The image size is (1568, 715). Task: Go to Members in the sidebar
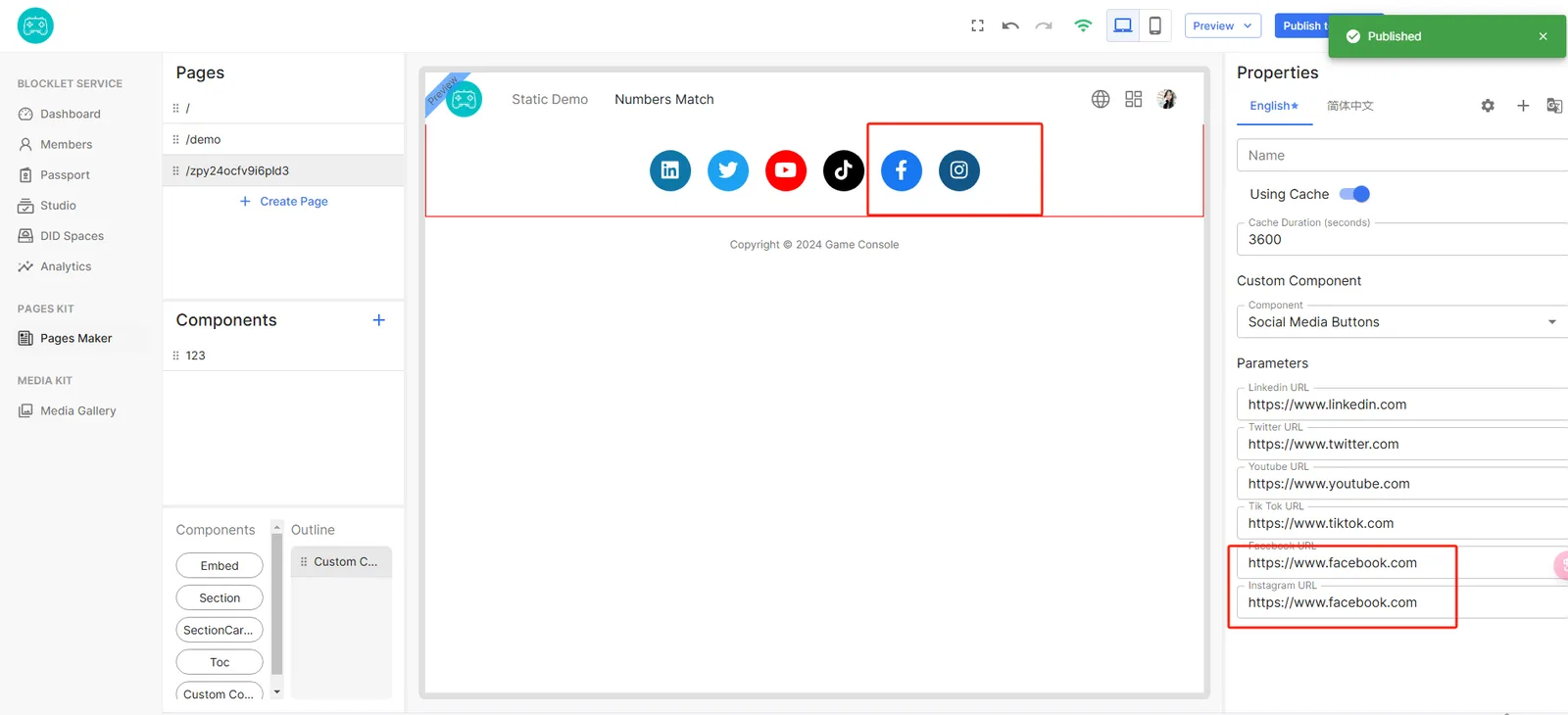[66, 144]
